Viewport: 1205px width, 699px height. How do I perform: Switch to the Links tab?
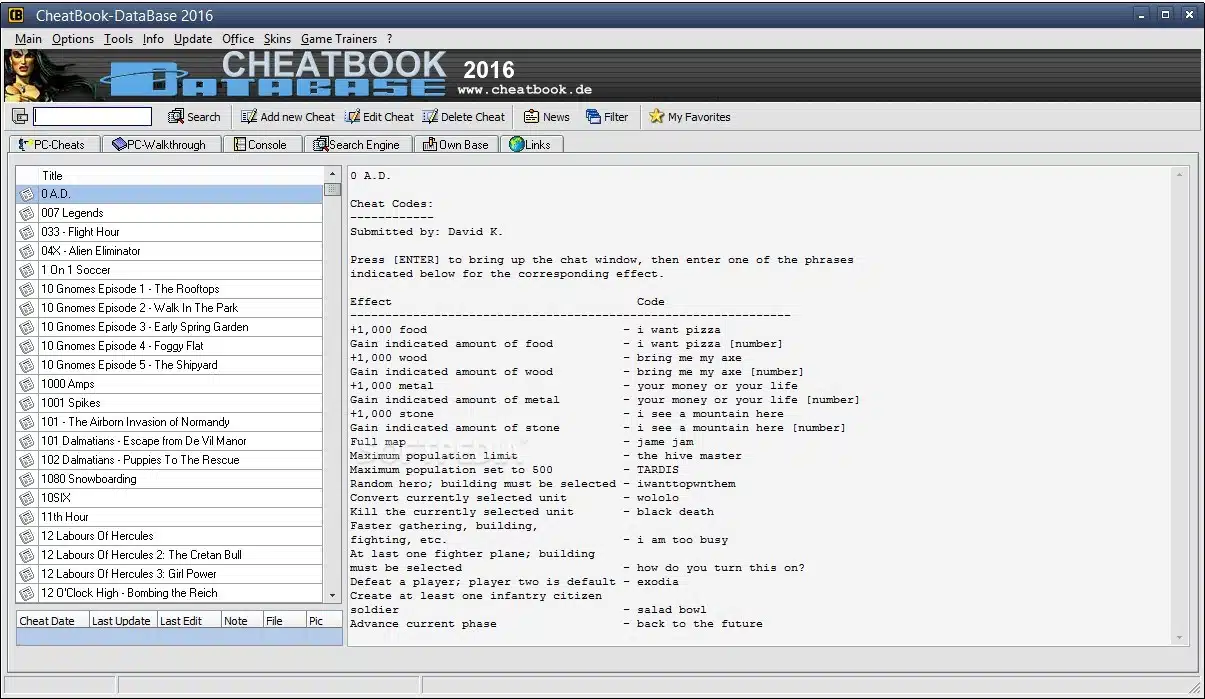point(531,144)
